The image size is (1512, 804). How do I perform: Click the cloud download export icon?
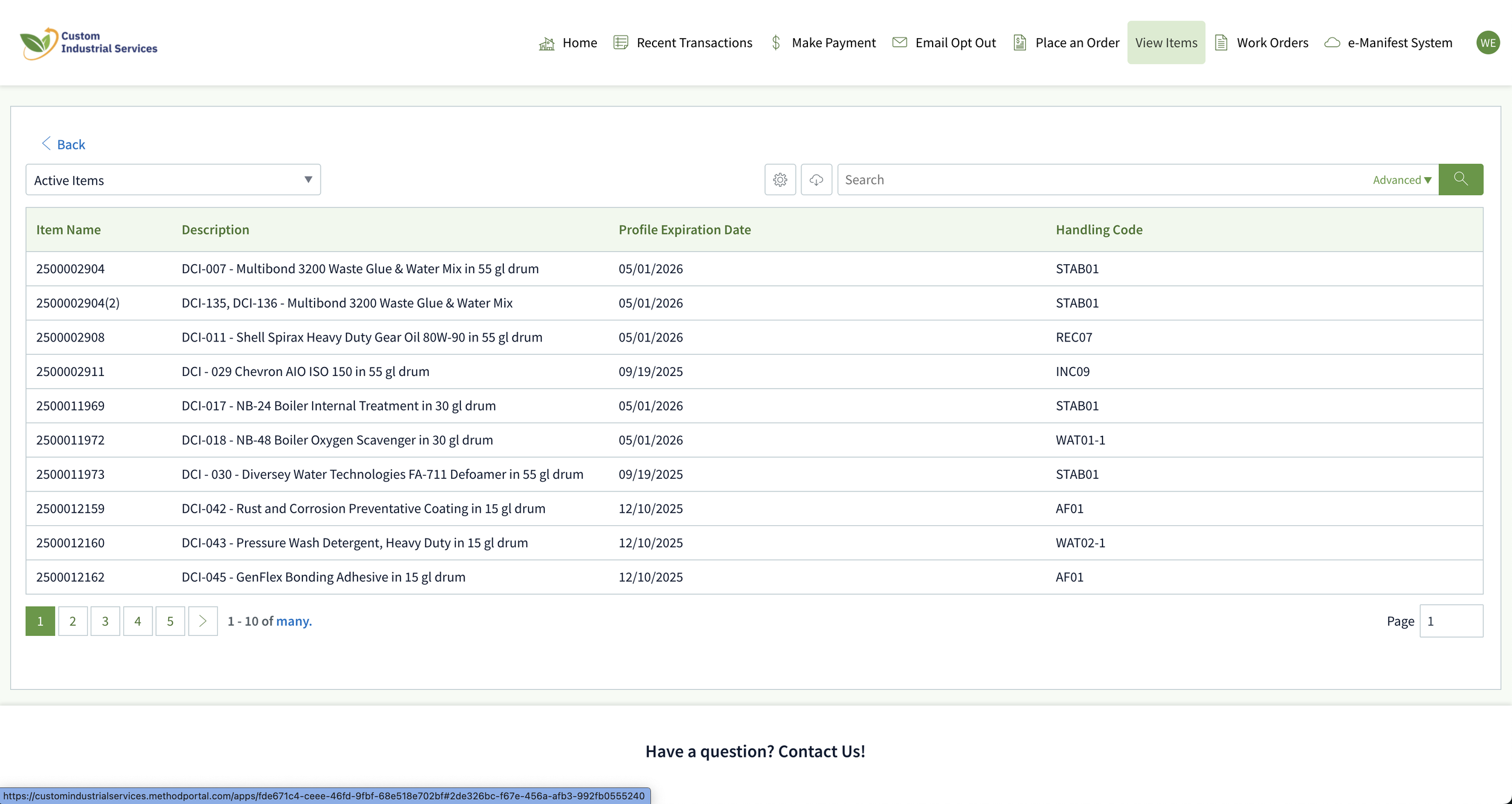coord(816,180)
